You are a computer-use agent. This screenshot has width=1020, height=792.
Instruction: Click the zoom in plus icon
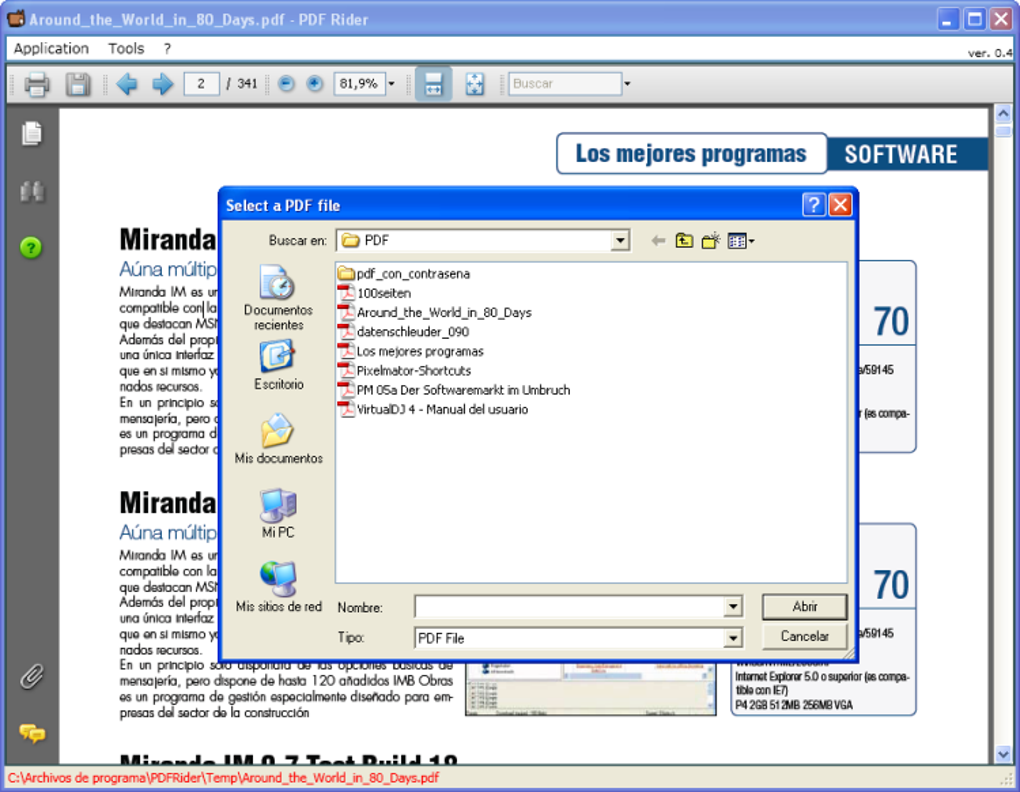314,83
